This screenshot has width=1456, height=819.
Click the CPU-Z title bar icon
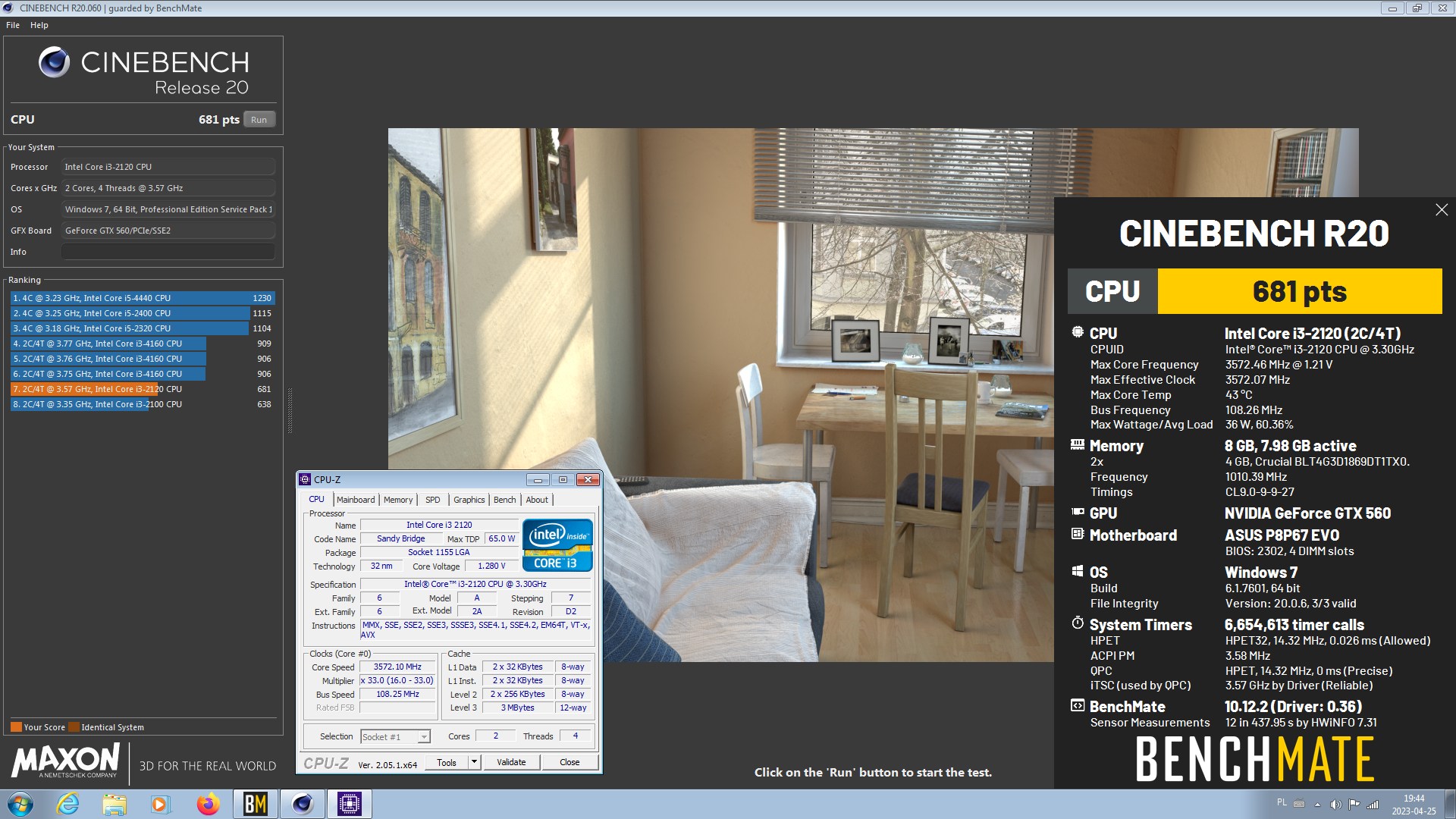click(x=305, y=479)
